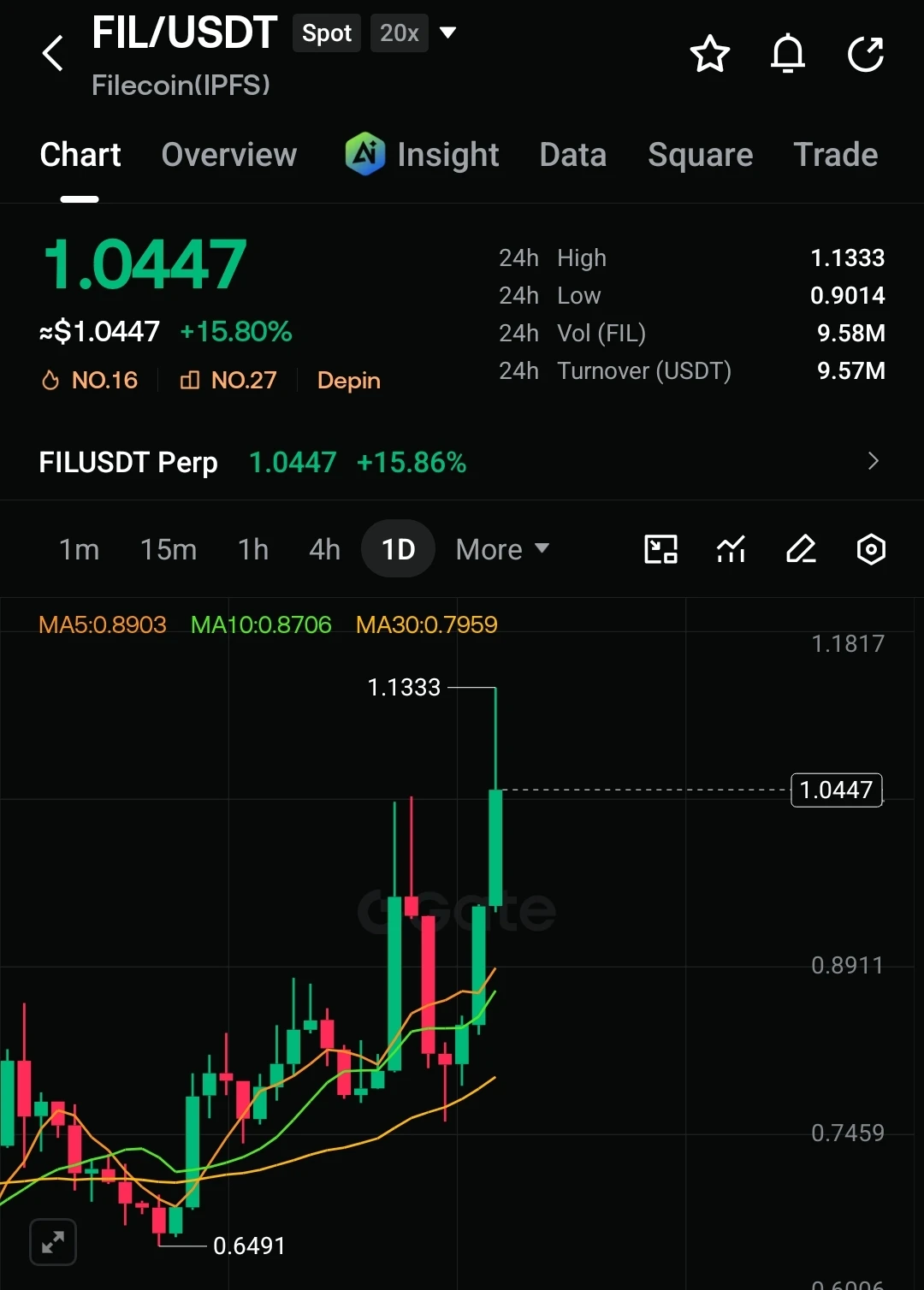Tap the market-cap rank NO.27 badge

(x=228, y=380)
